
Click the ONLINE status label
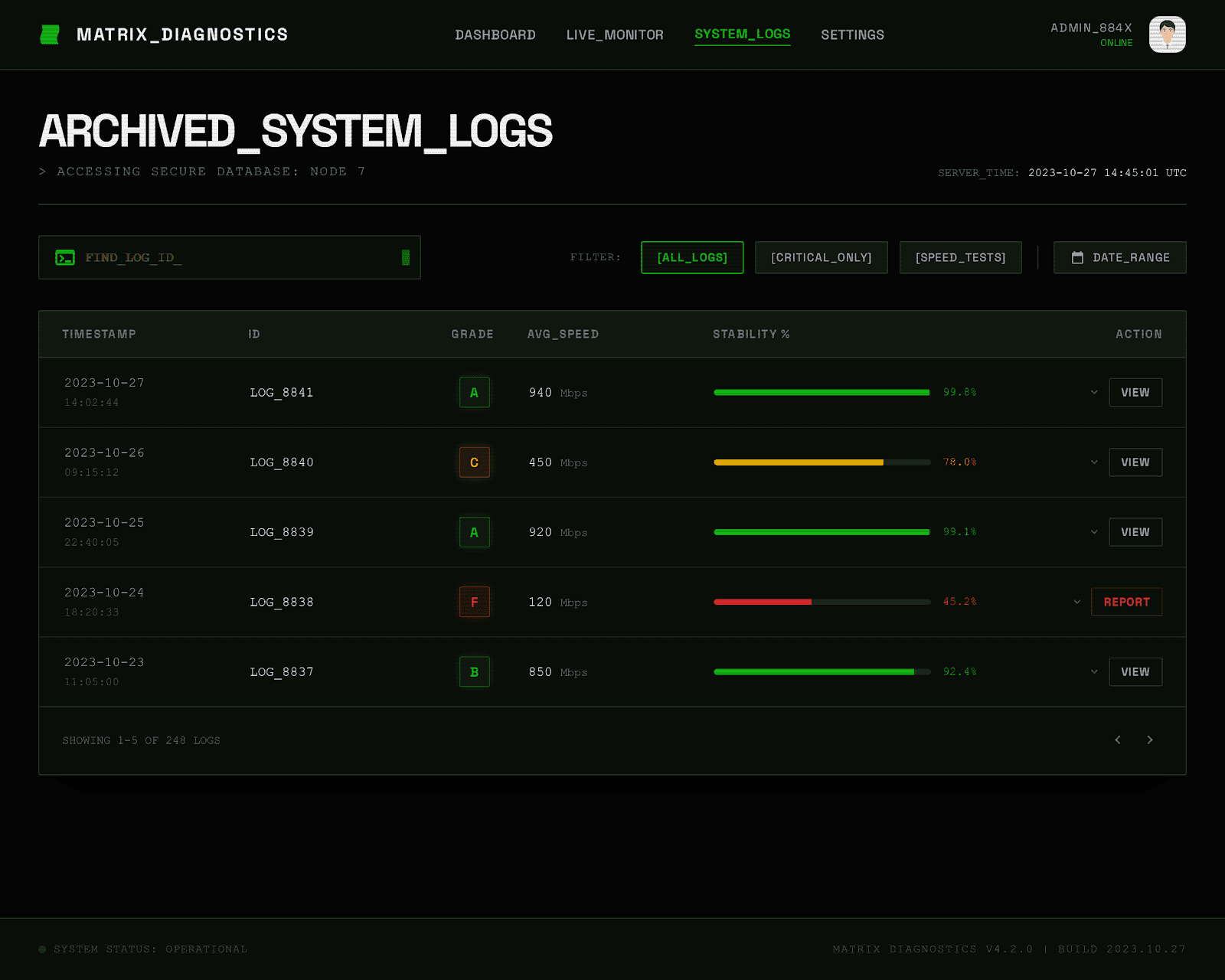coord(1116,43)
